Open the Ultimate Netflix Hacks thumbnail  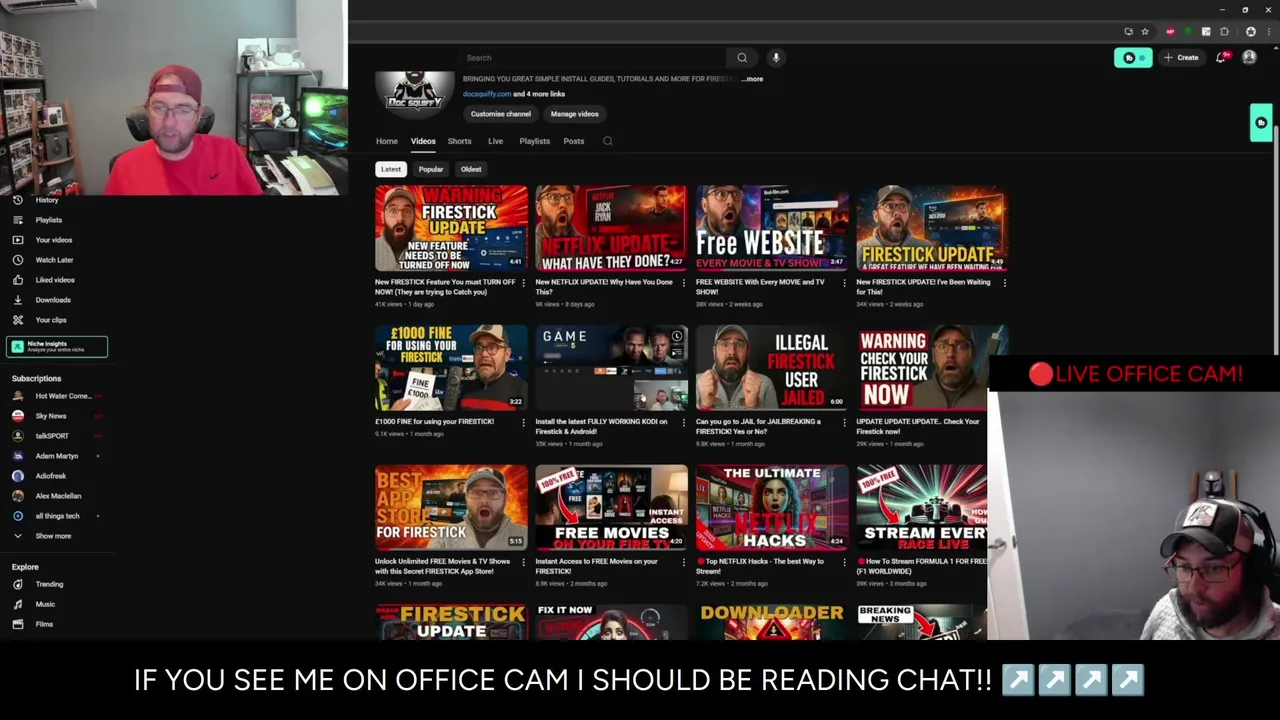click(772, 507)
